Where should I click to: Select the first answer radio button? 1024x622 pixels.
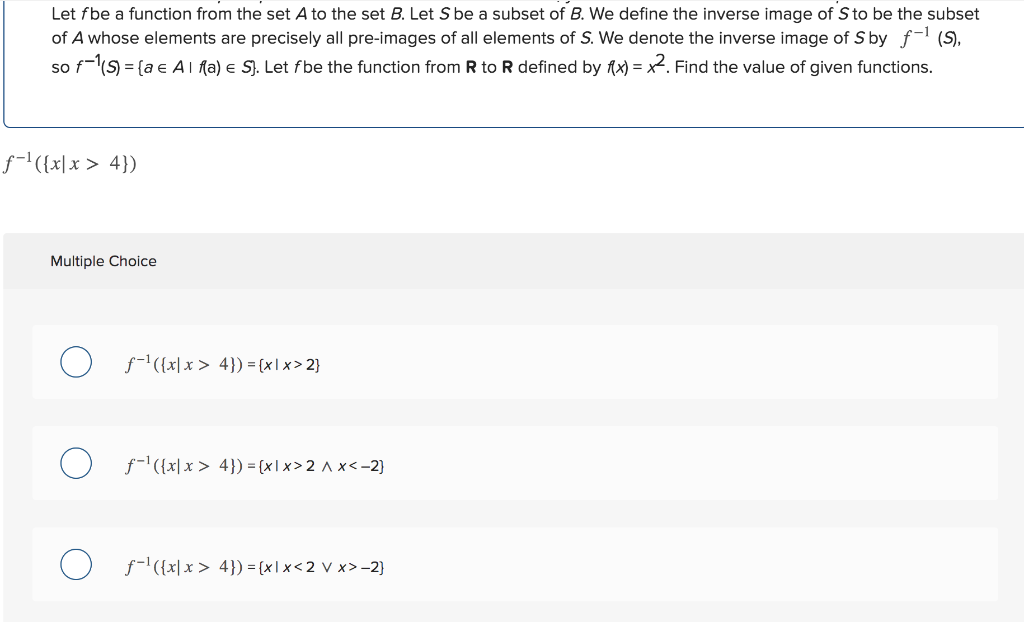tap(75, 362)
